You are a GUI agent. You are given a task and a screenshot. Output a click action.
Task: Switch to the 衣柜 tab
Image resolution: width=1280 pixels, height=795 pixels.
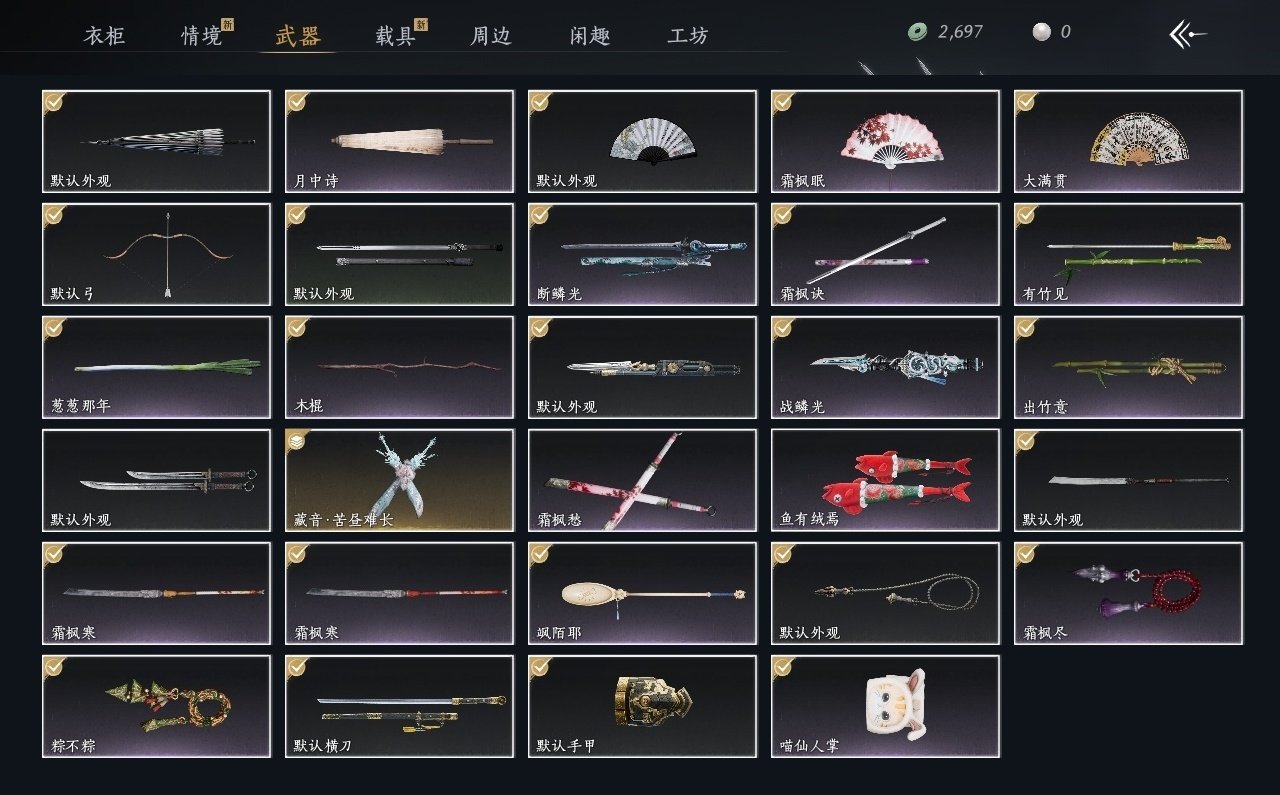[x=104, y=36]
